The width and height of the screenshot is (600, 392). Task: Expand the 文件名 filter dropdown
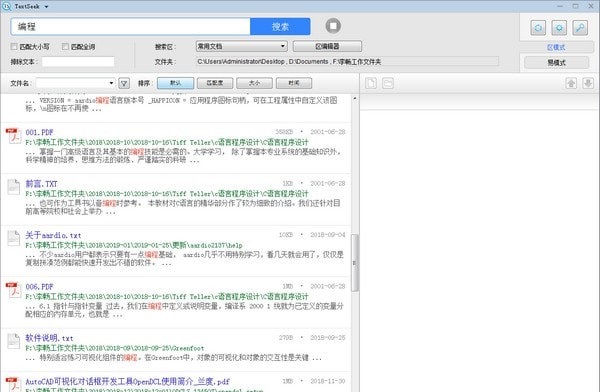tap(75, 83)
